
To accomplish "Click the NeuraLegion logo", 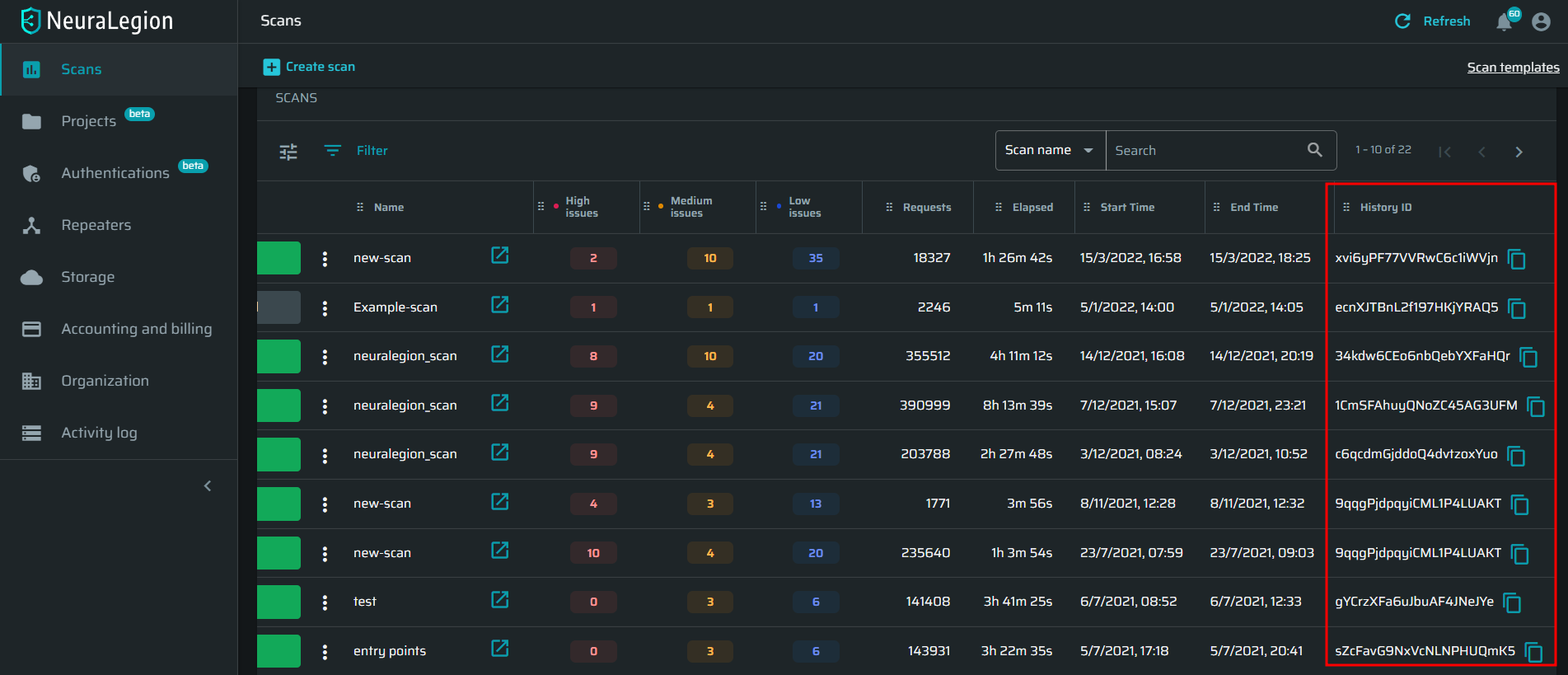I will 97,21.
